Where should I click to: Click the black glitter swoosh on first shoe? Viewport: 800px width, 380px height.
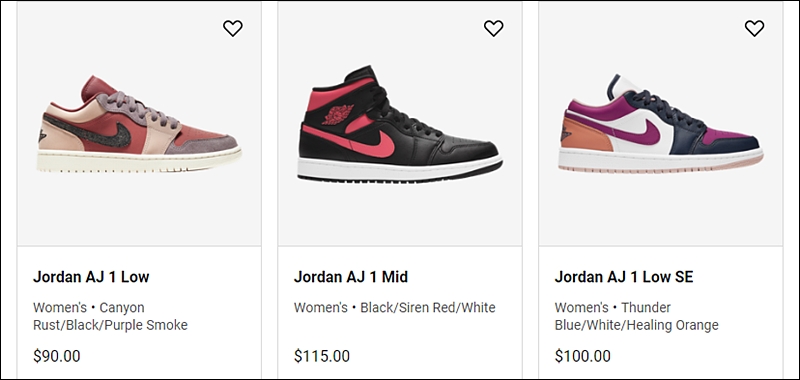click(87, 131)
